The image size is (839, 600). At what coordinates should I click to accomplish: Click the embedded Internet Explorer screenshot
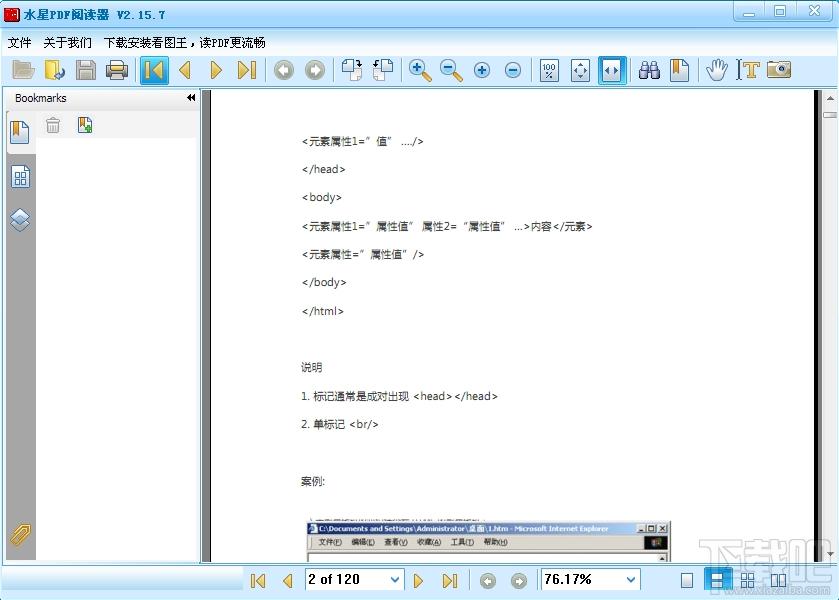488,541
